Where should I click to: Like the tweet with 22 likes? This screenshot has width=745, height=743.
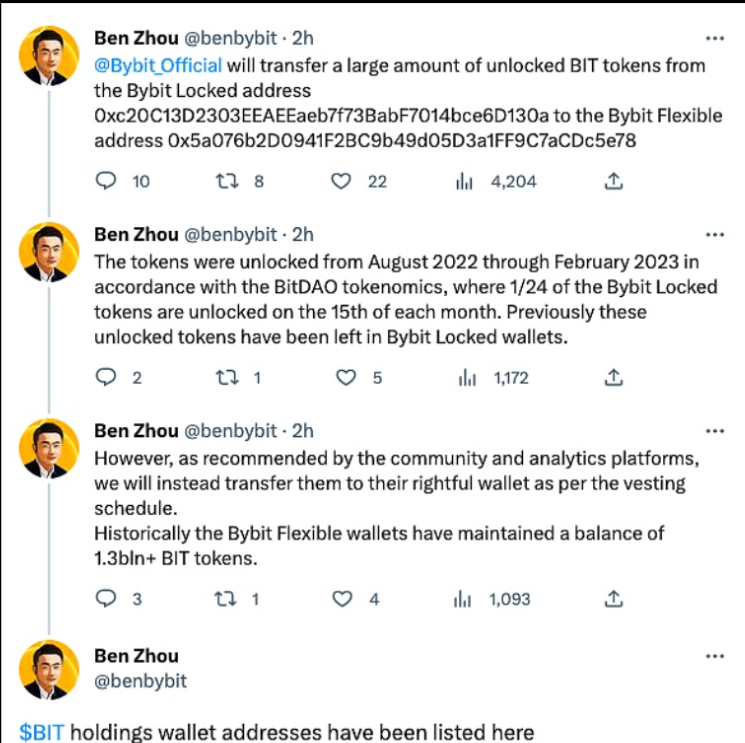[343, 181]
